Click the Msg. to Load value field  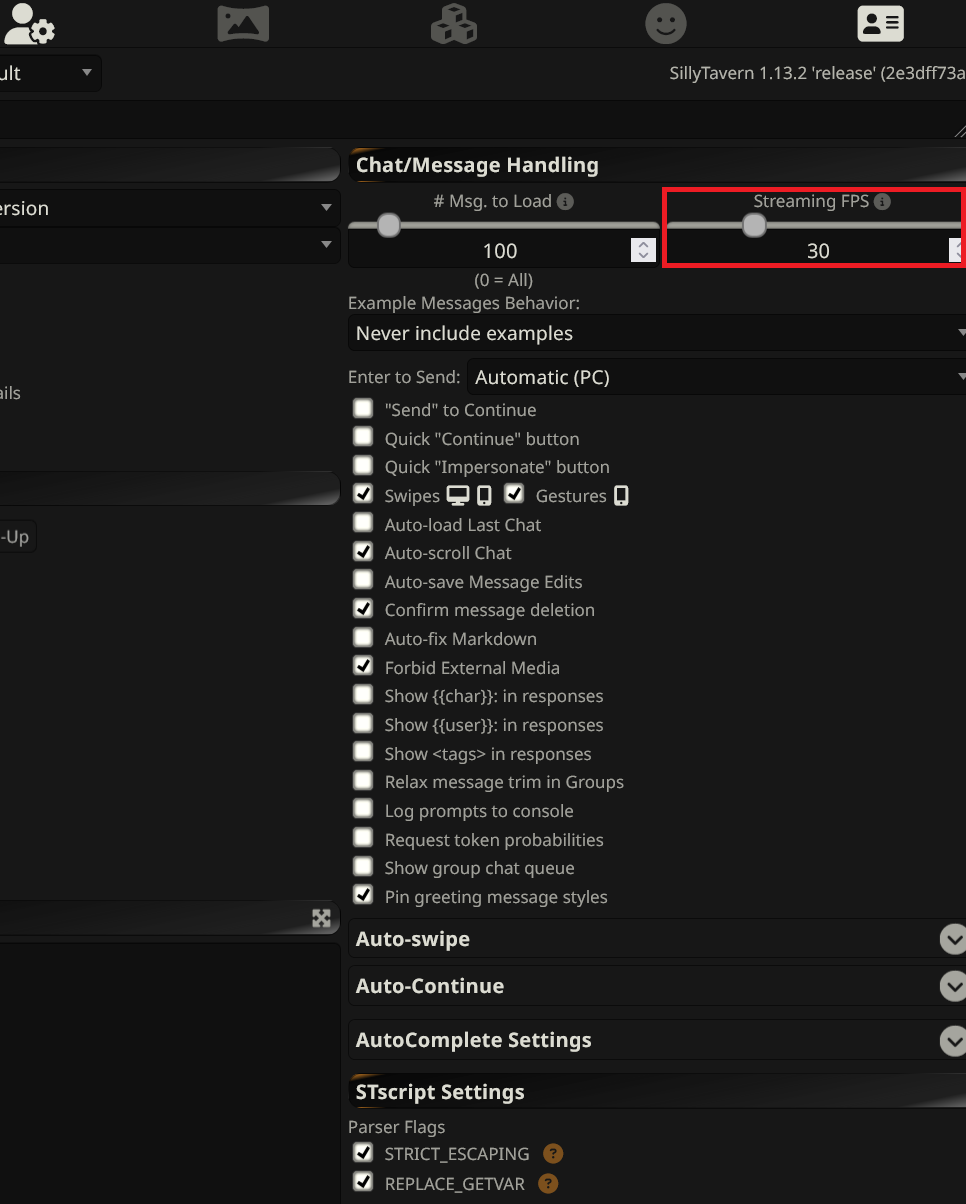click(500, 251)
